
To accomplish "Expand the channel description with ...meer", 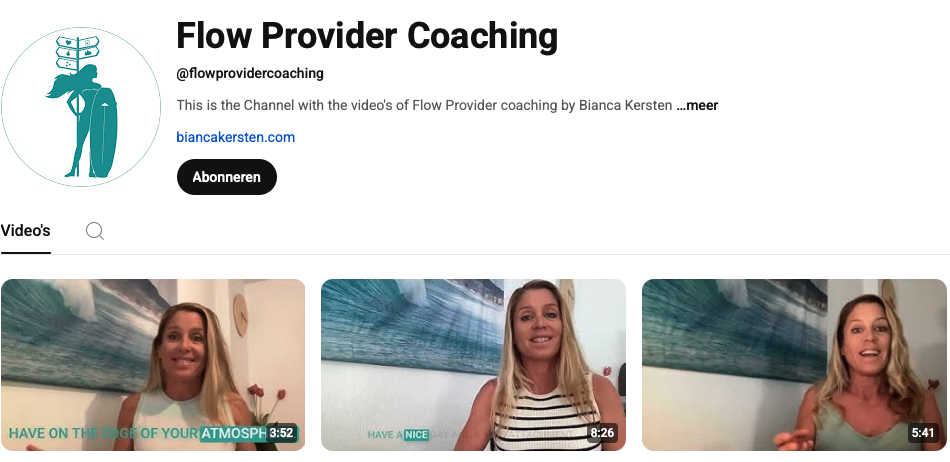I will 697,105.
